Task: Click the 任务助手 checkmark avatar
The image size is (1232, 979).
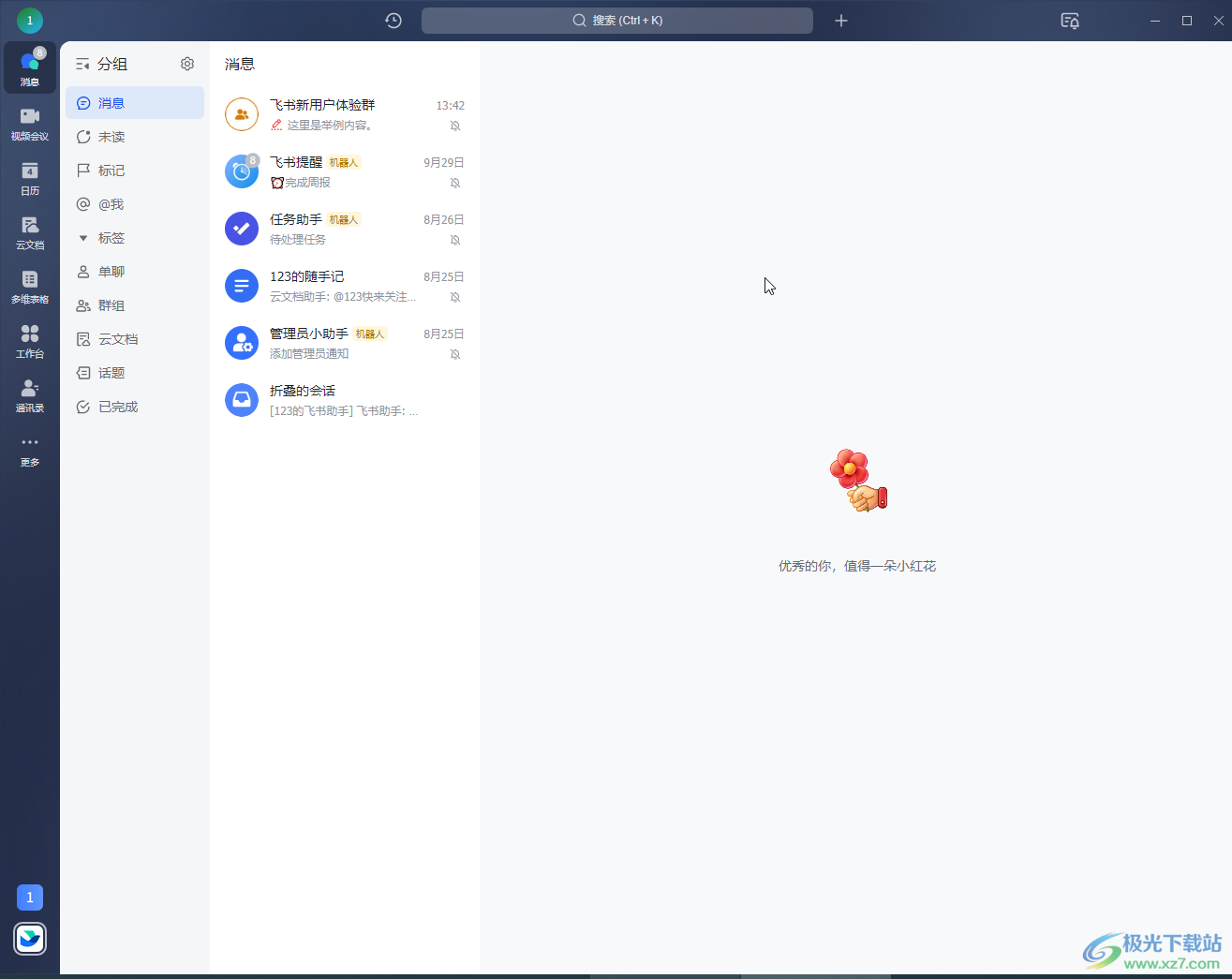Action: tap(242, 229)
